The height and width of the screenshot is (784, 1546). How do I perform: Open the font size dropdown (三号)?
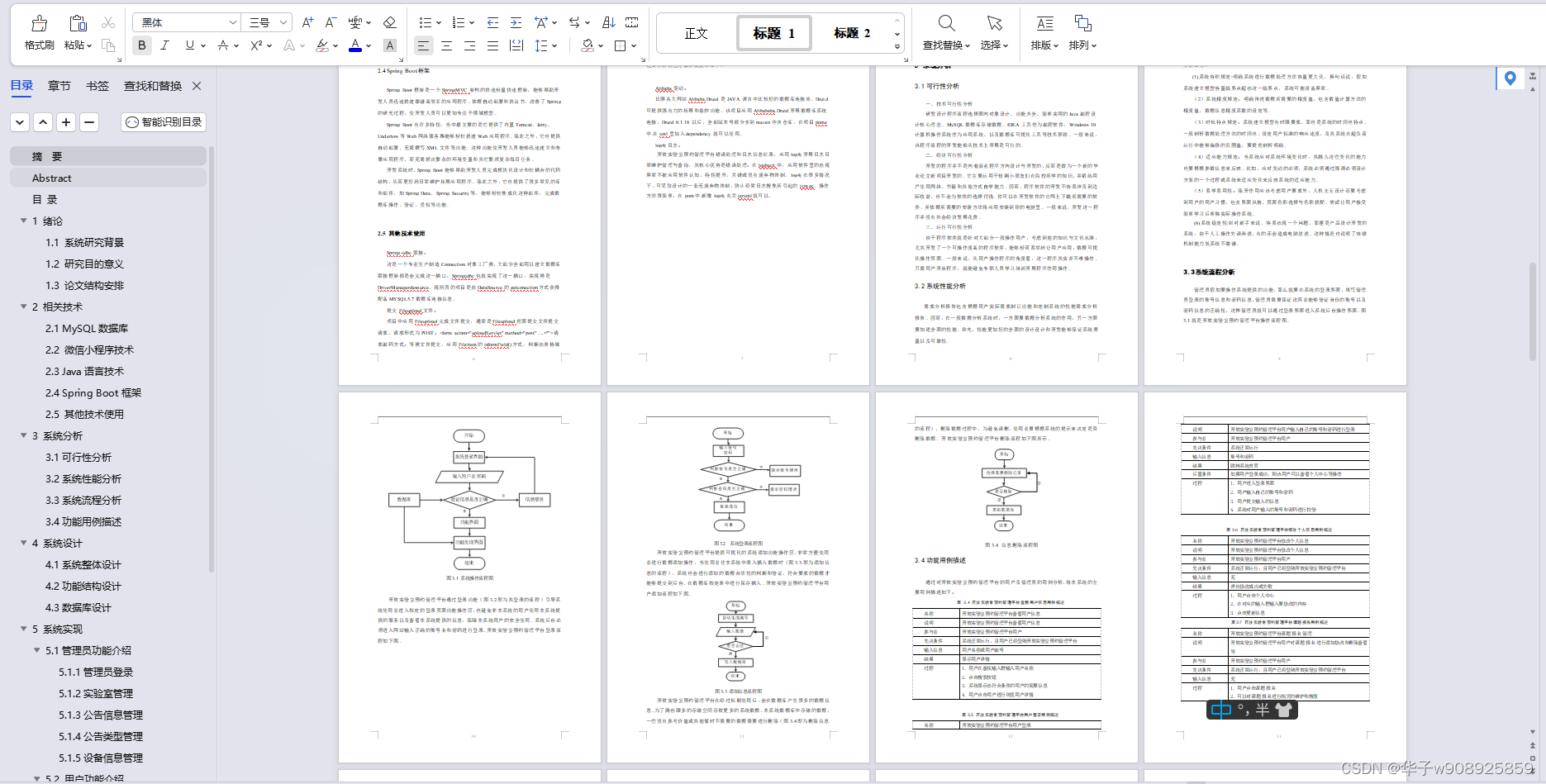(269, 22)
